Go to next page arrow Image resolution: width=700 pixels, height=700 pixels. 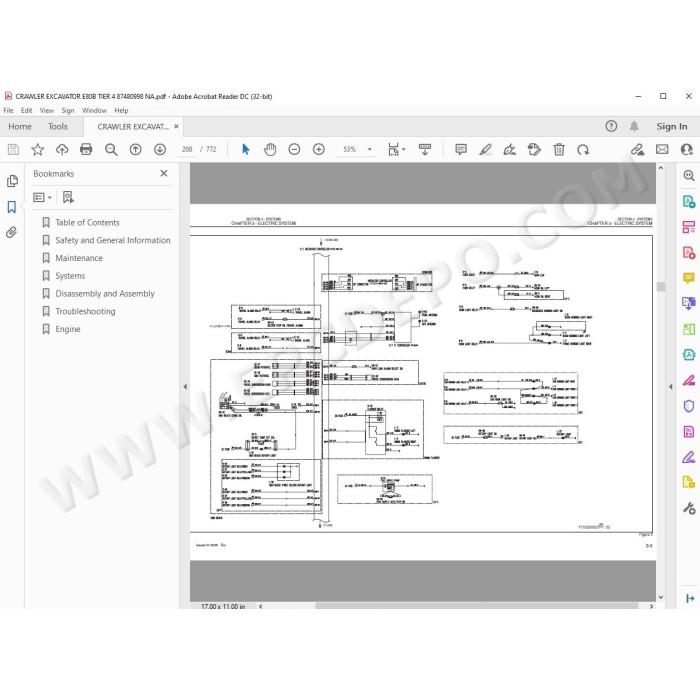click(x=160, y=149)
